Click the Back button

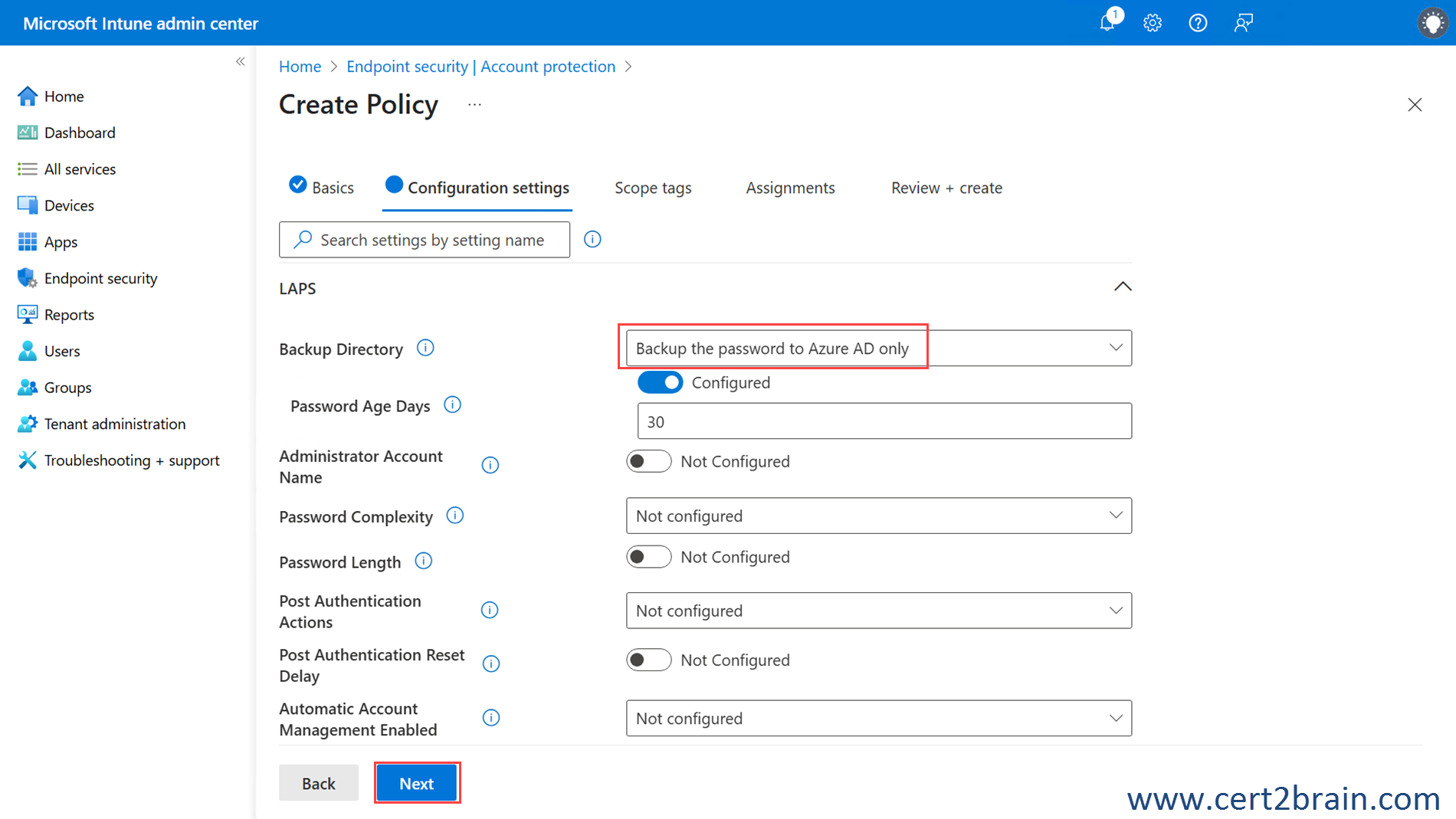318,783
